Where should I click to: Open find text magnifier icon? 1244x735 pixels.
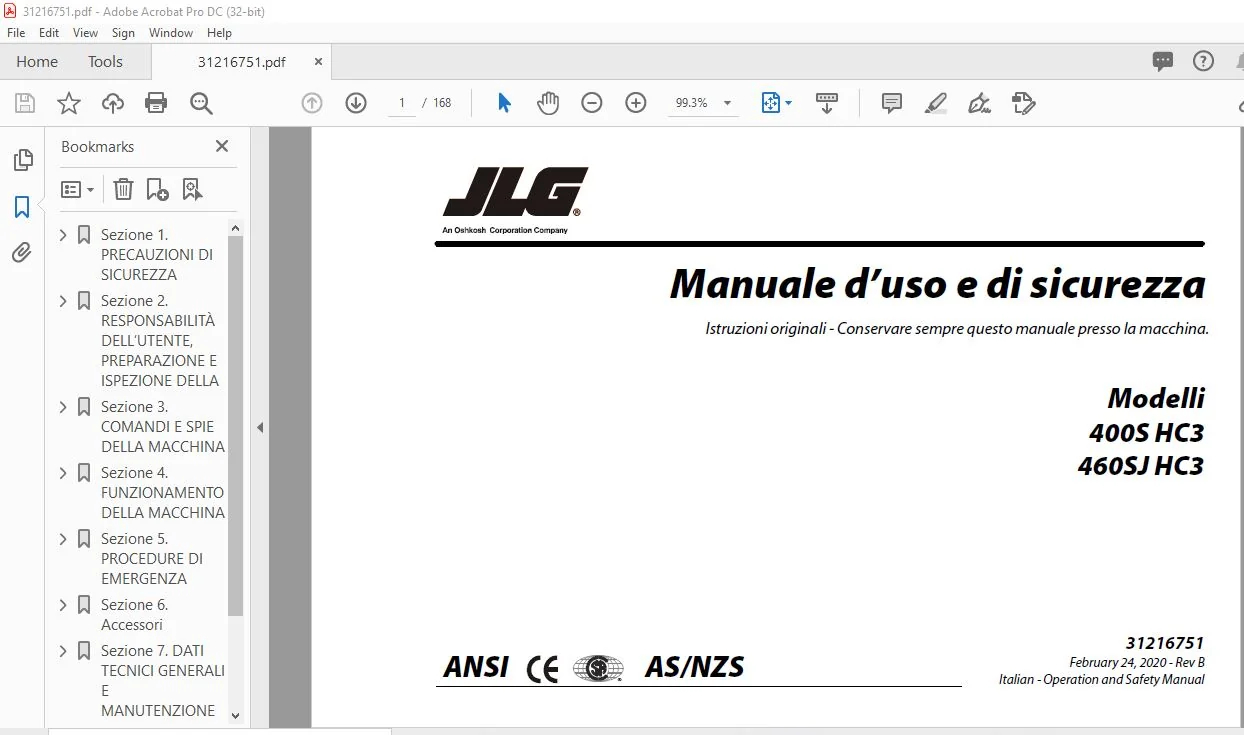(201, 103)
